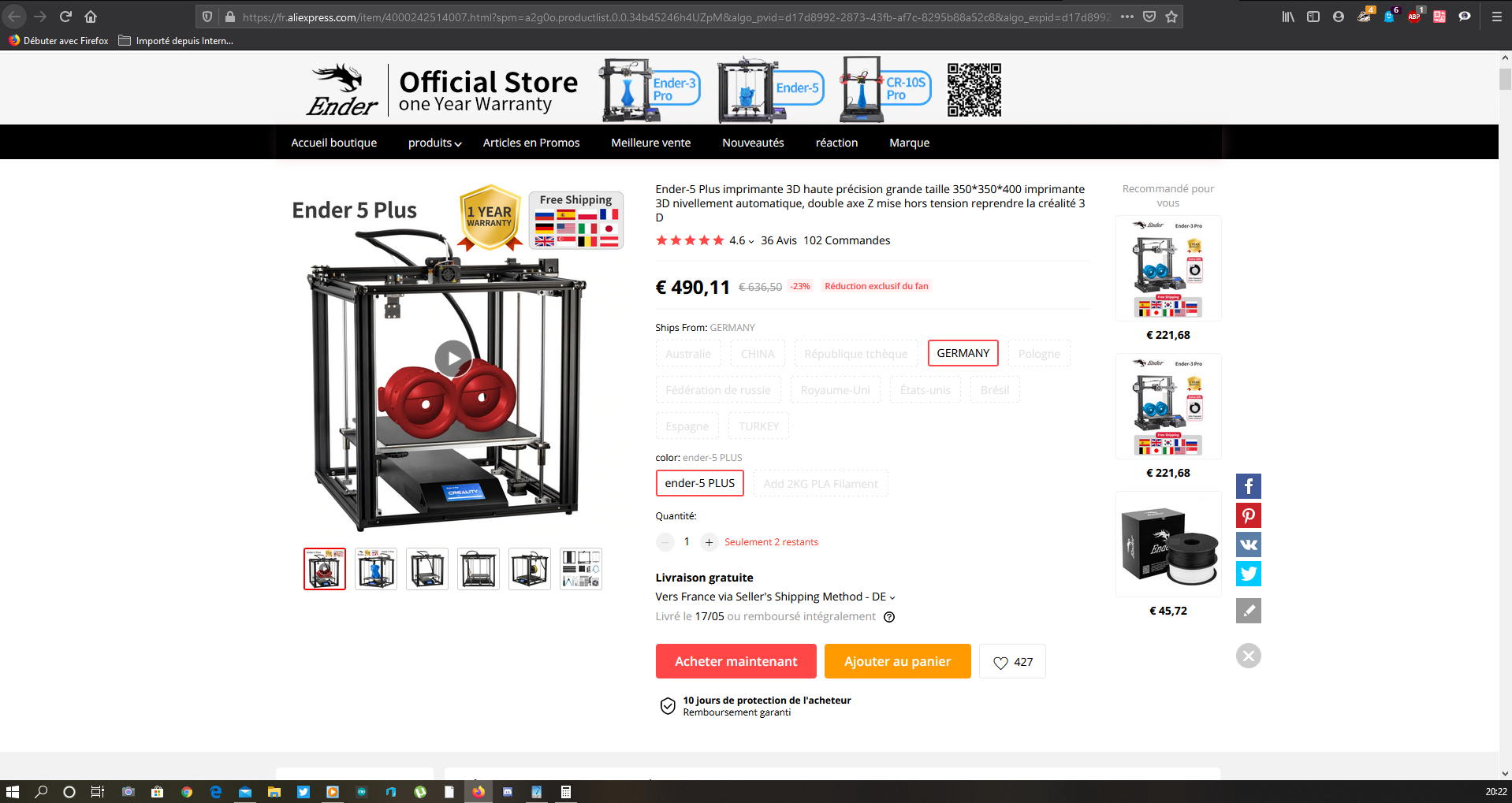Open the 36 Avis reviews link
1512x803 pixels.
(779, 240)
